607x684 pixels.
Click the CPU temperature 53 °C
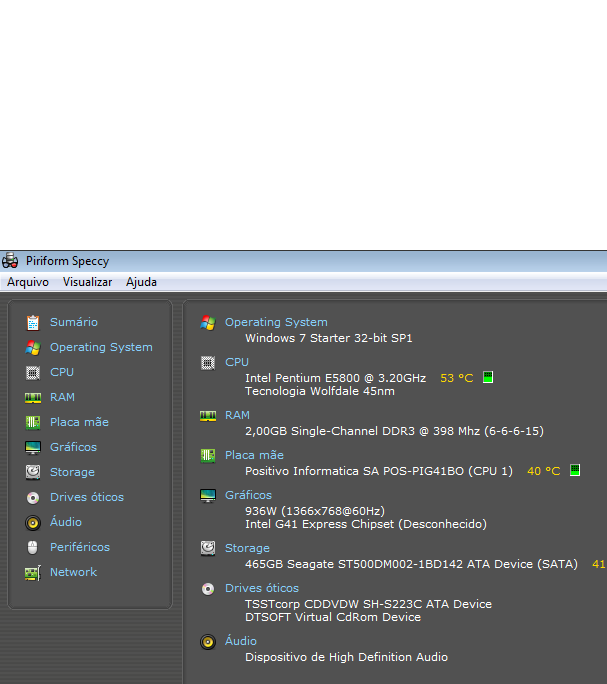(456, 378)
